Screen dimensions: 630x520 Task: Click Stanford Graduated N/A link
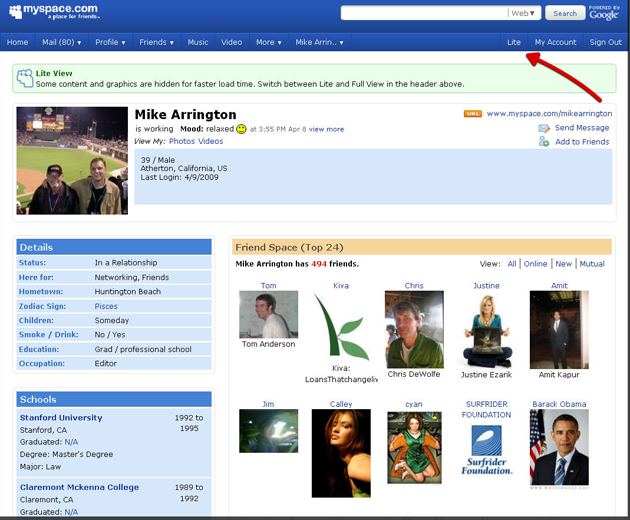click(x=71, y=442)
